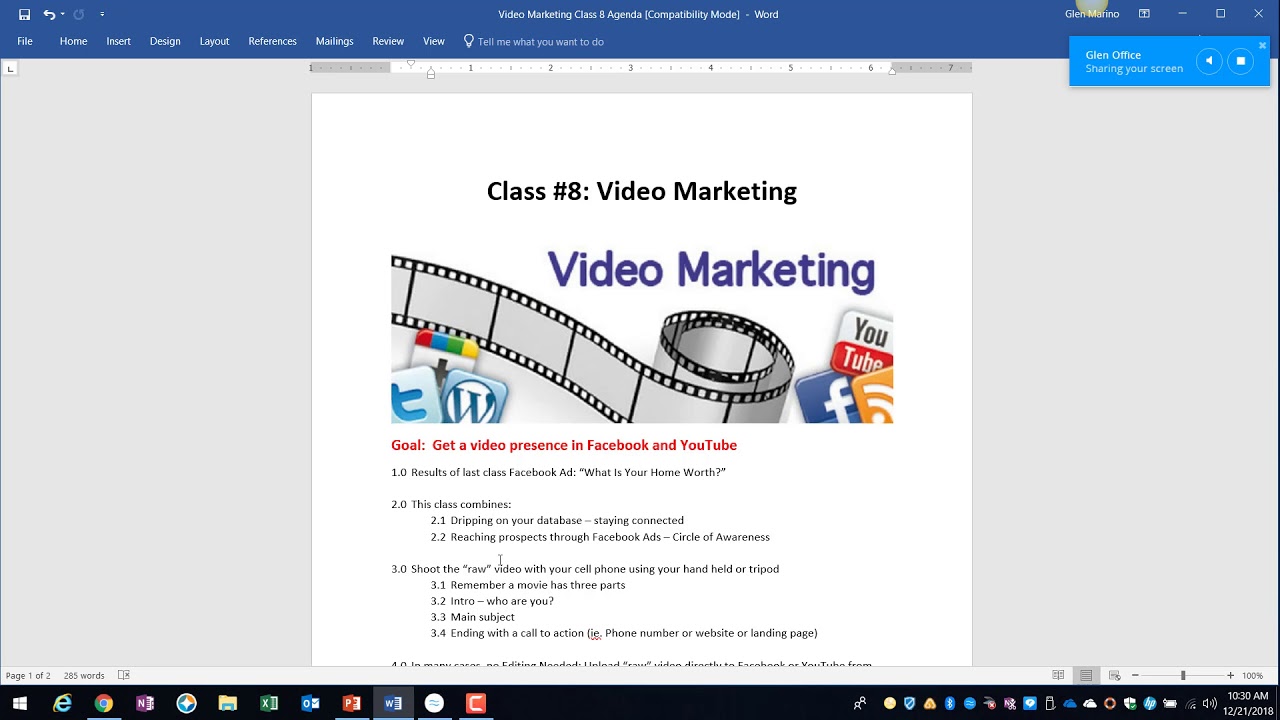
Task: Open OneNote from taskbar
Action: tap(145, 704)
